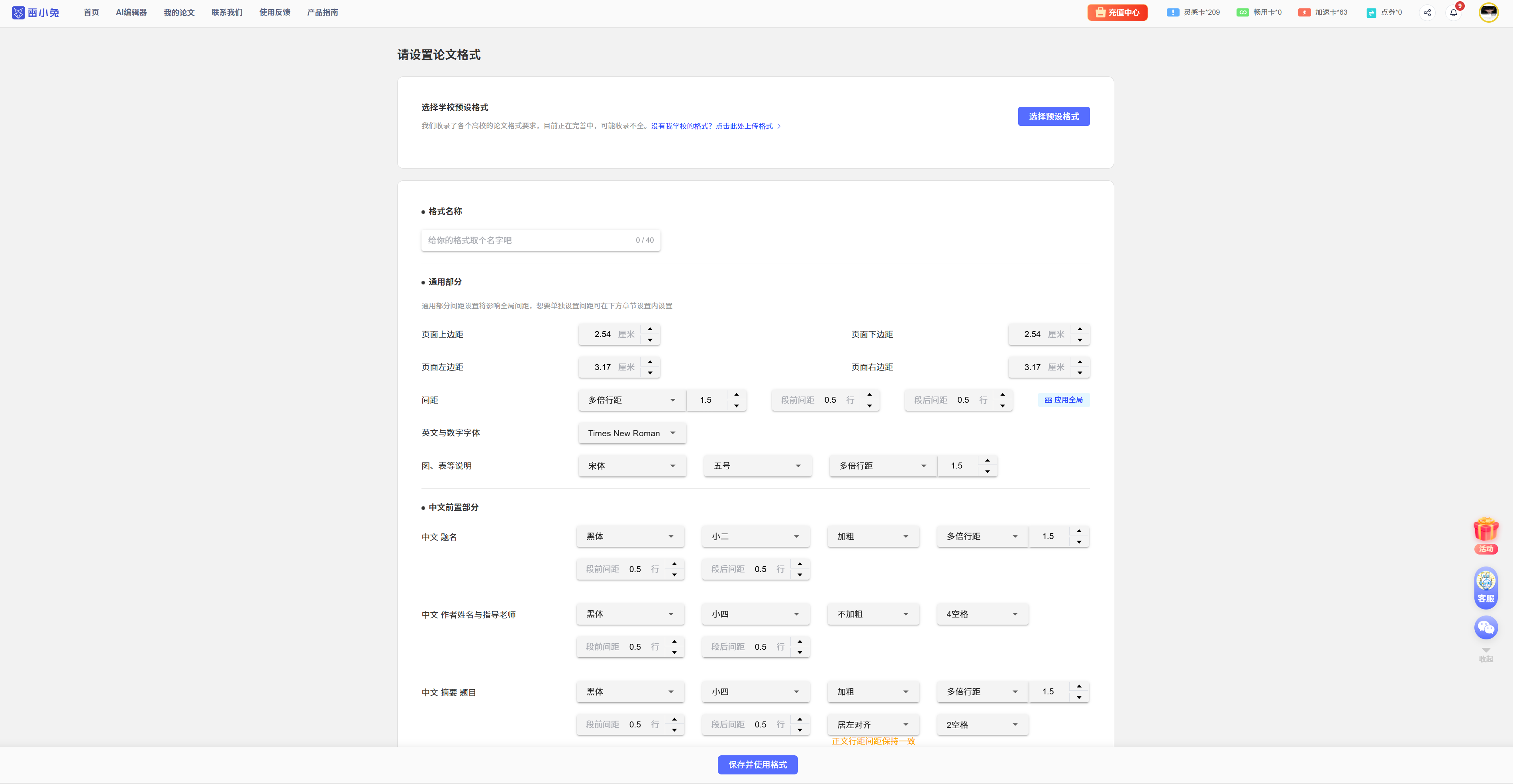Increase 中文 题名 line spacing value

coord(1079,531)
